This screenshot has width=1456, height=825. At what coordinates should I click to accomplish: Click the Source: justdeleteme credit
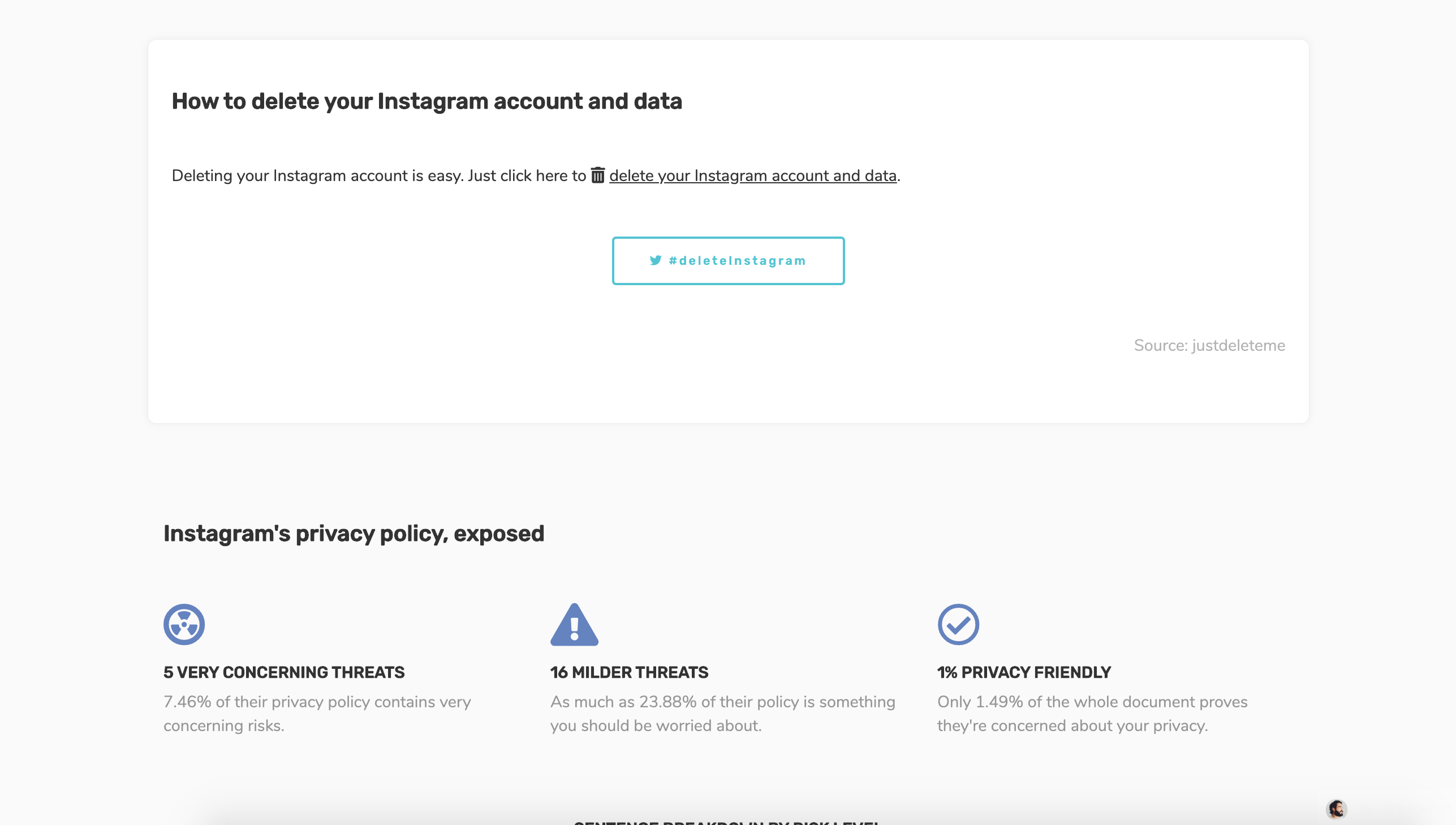click(x=1208, y=345)
